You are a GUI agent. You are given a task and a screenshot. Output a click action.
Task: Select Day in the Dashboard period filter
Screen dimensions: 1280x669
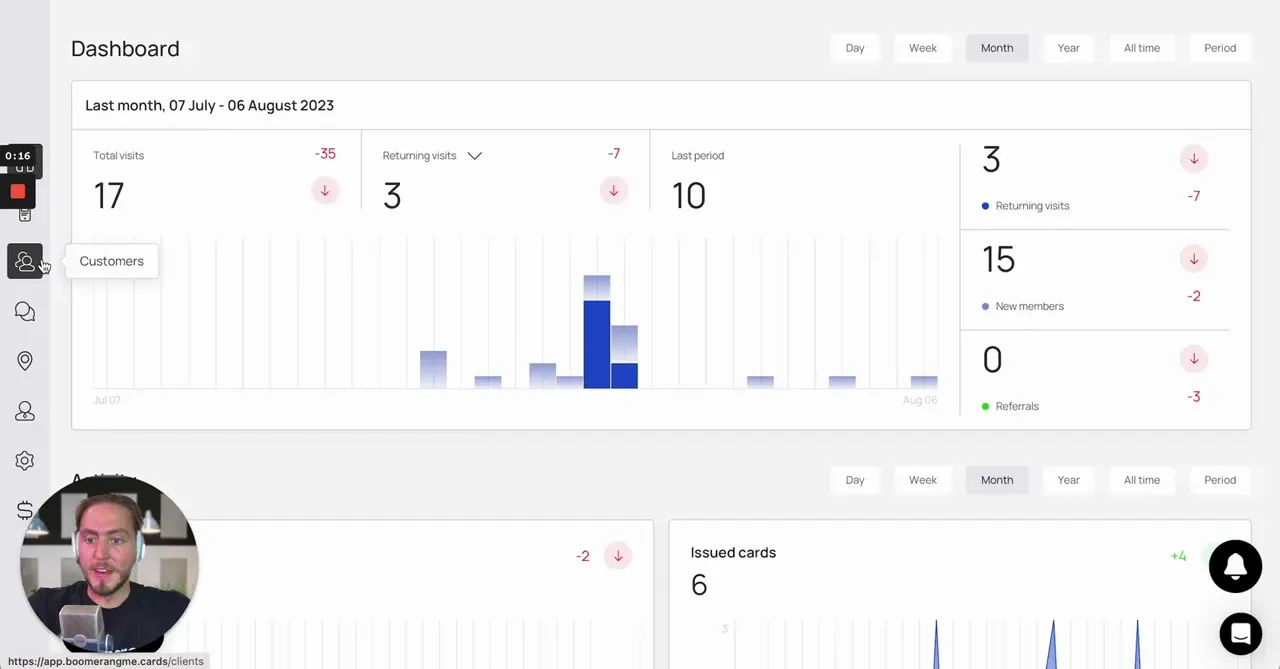pyautogui.click(x=855, y=48)
